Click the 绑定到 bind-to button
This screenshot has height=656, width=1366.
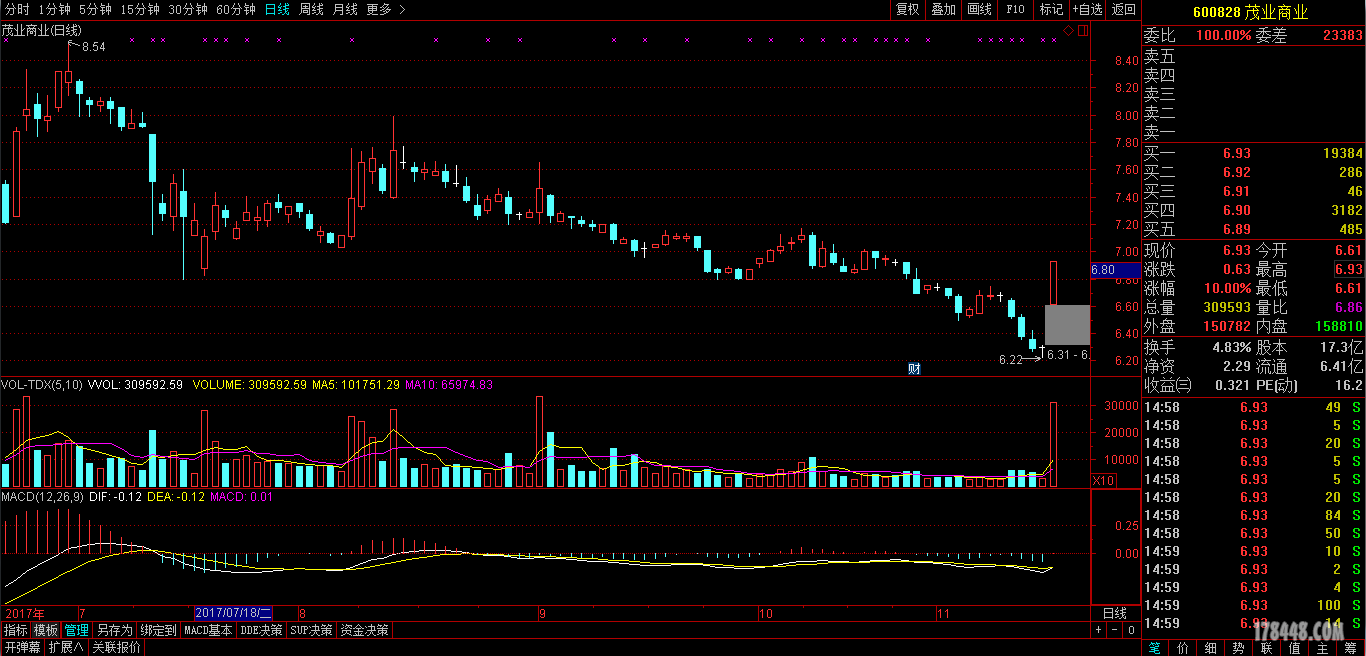pyautogui.click(x=158, y=630)
